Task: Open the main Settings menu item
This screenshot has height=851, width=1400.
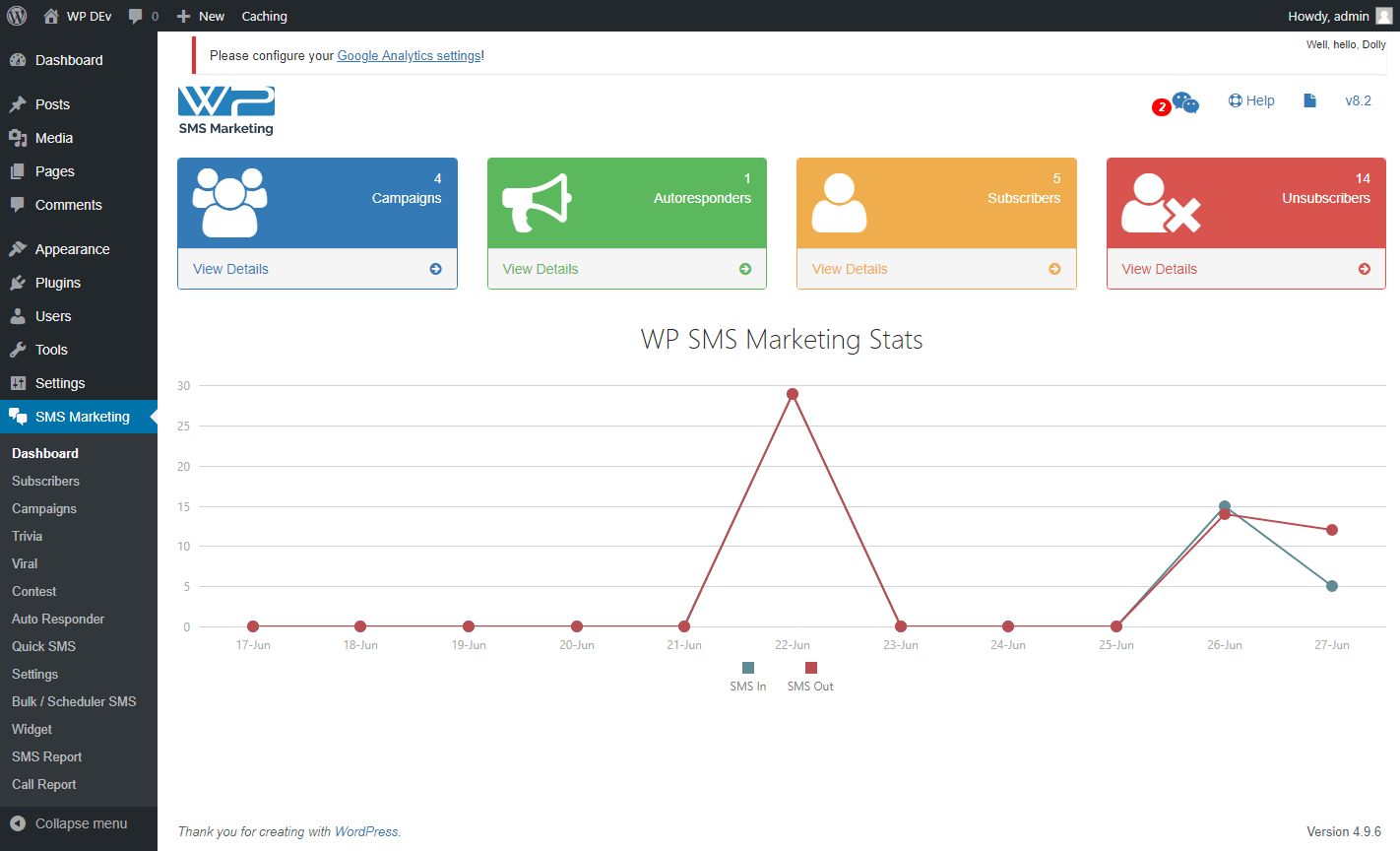Action: (x=79, y=383)
